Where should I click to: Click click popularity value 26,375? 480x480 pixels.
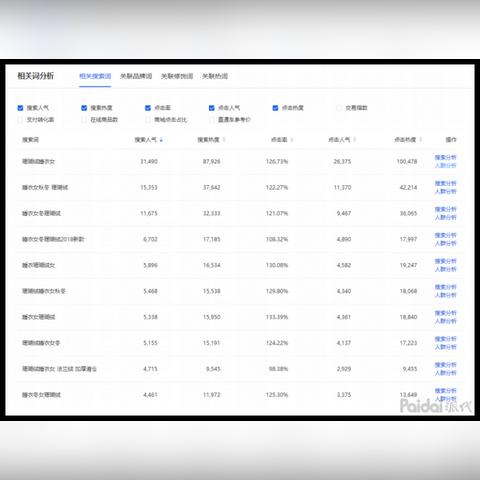[x=342, y=162]
